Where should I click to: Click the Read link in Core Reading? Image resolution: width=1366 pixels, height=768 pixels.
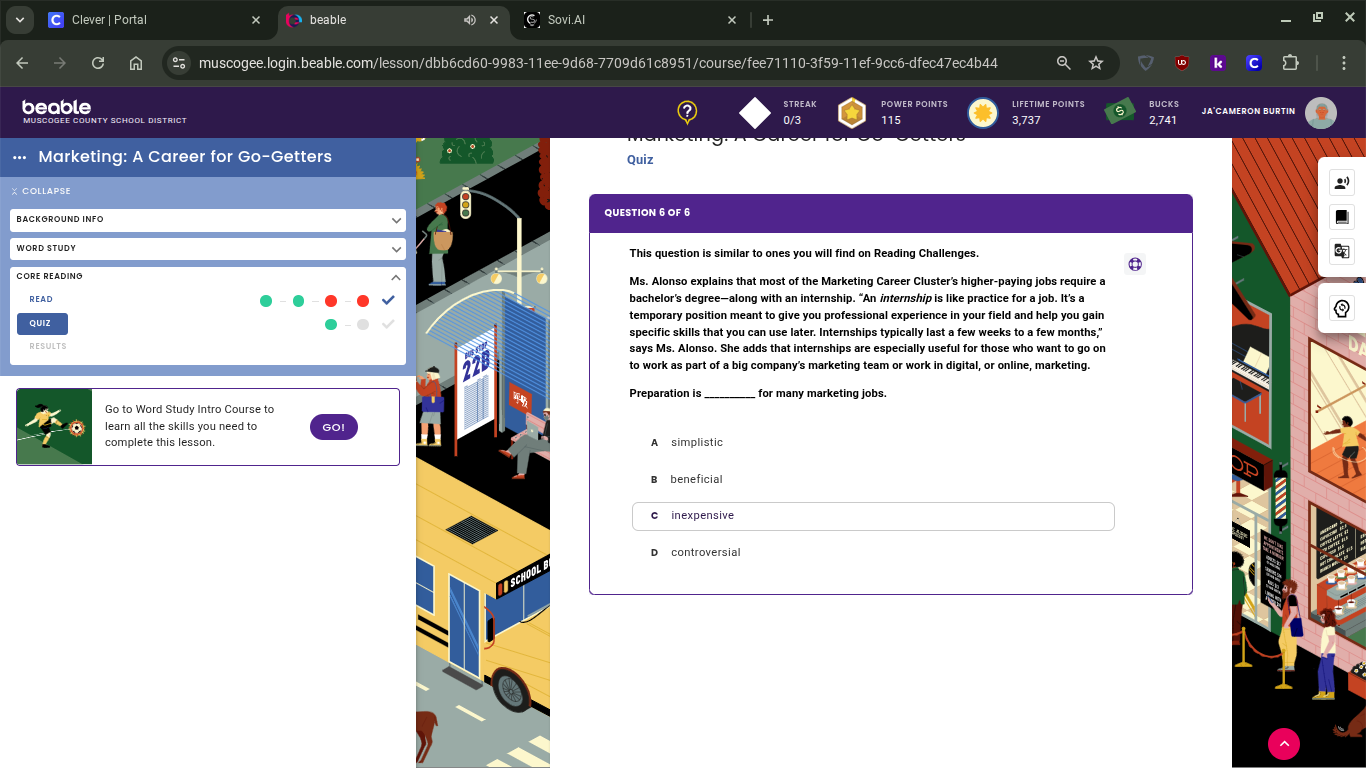point(41,300)
